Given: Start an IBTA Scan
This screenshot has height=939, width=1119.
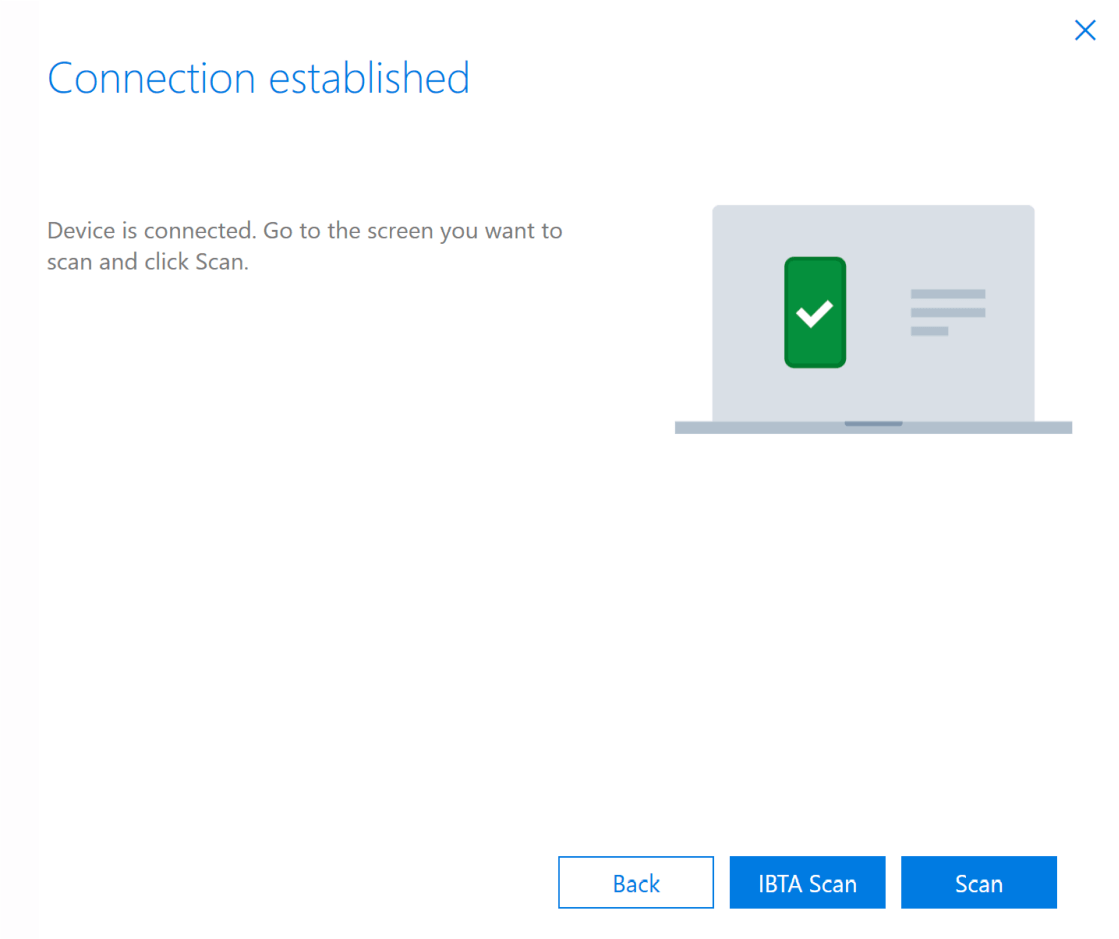Looking at the screenshot, I should [807, 883].
